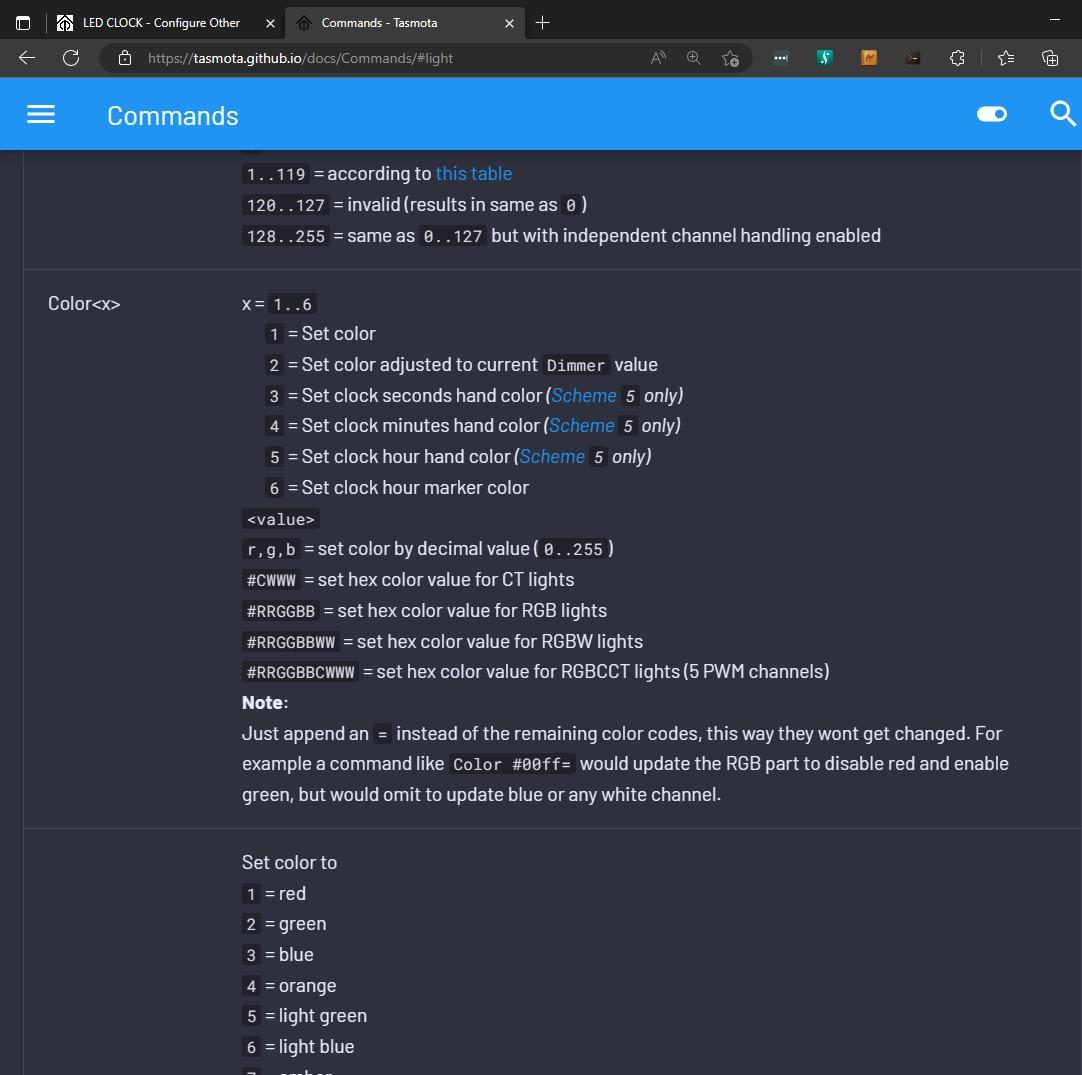This screenshot has width=1082, height=1075.
Task: Select the Commands - Tasmota tab
Action: point(390,22)
